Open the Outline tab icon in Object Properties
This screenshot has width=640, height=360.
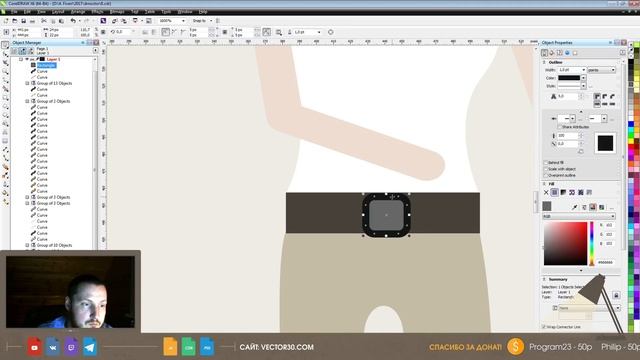[544, 53]
